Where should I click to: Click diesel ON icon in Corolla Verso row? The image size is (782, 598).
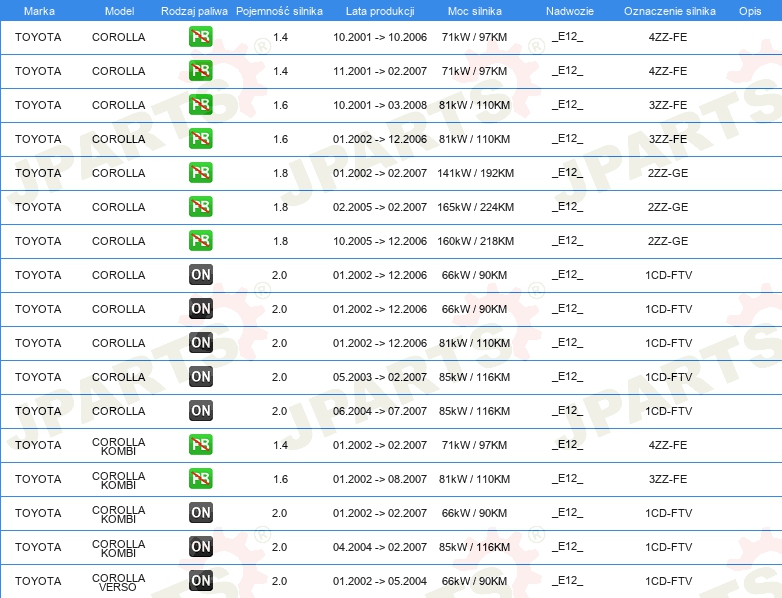200,580
